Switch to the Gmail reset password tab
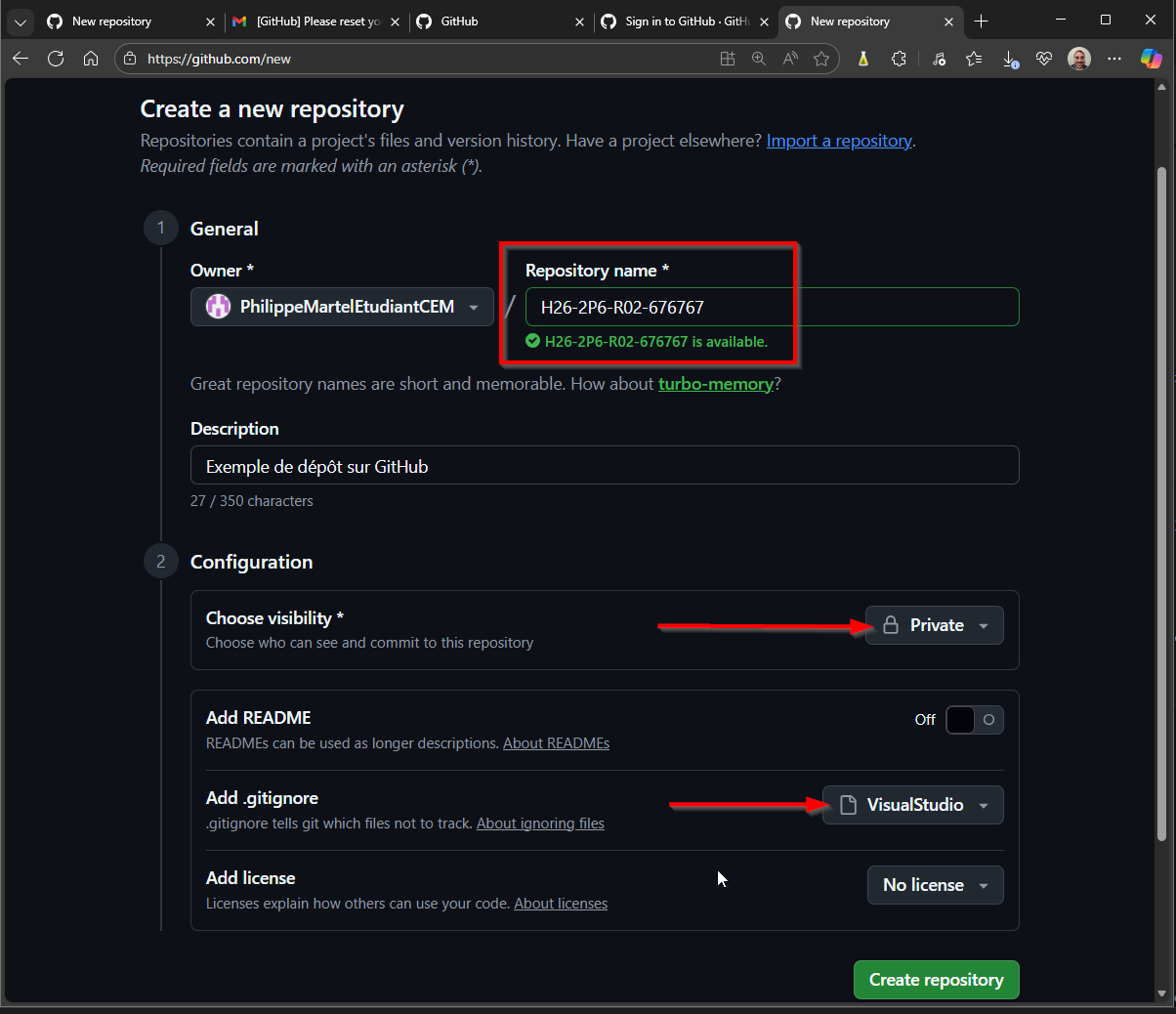 tap(313, 21)
